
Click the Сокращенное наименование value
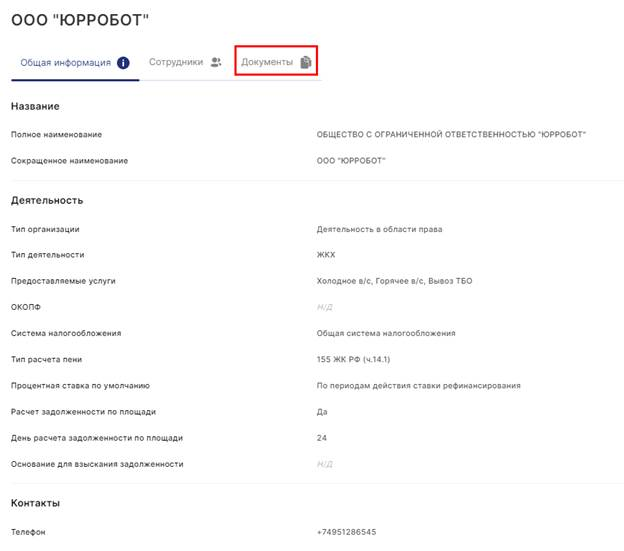click(350, 160)
